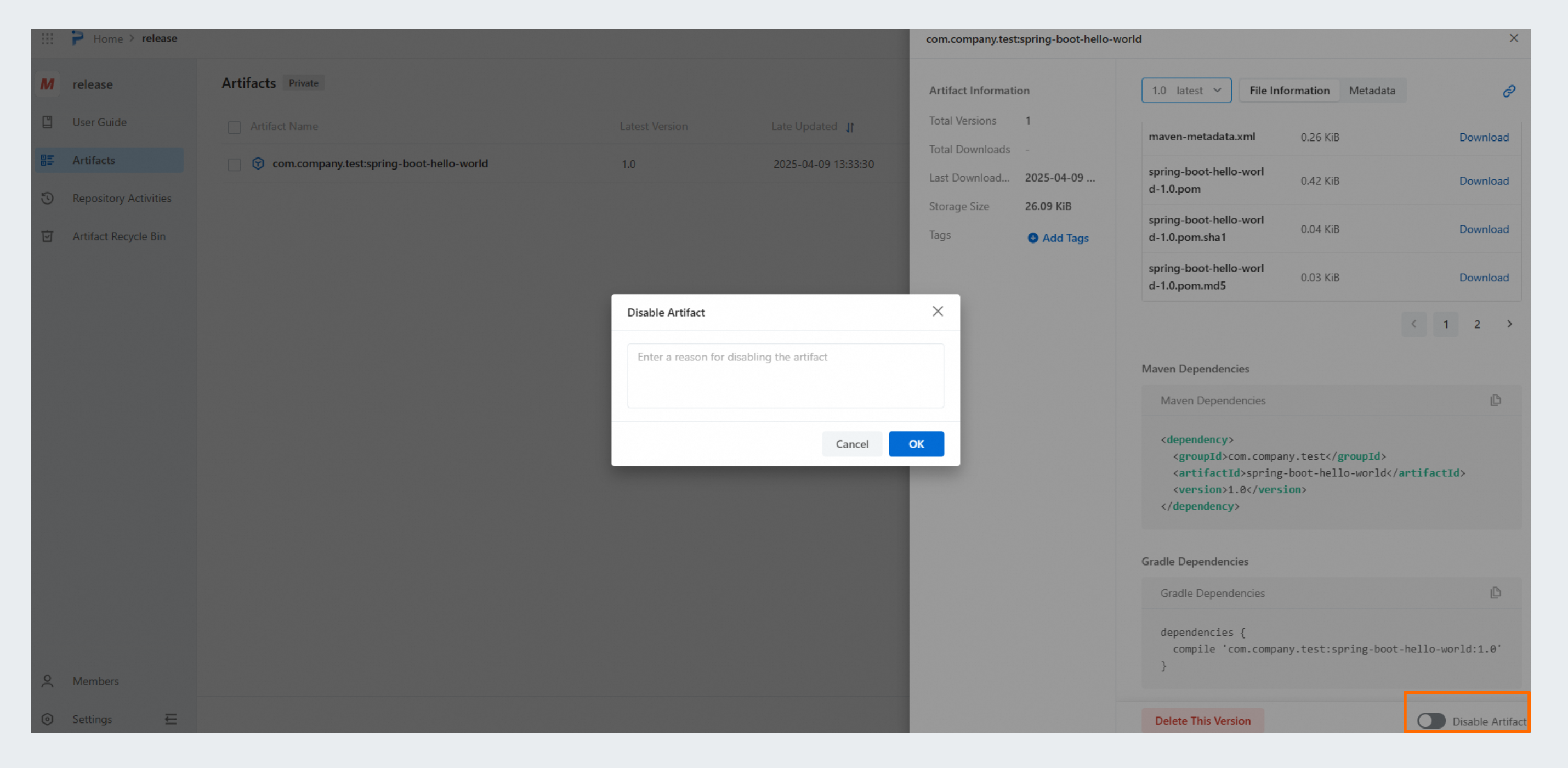This screenshot has height=768, width=1568.
Task: Go to next page of file list
Action: (x=1509, y=324)
